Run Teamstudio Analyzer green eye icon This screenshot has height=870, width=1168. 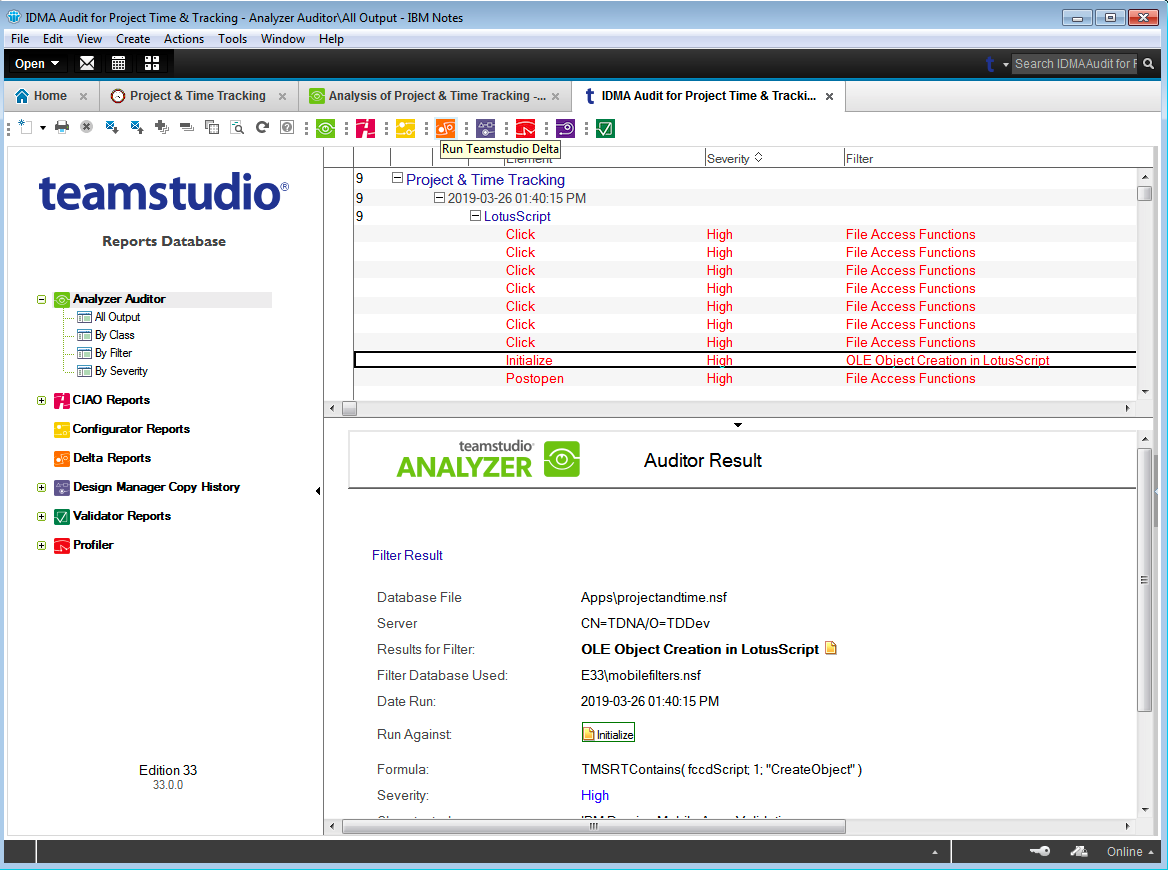pyautogui.click(x=326, y=129)
